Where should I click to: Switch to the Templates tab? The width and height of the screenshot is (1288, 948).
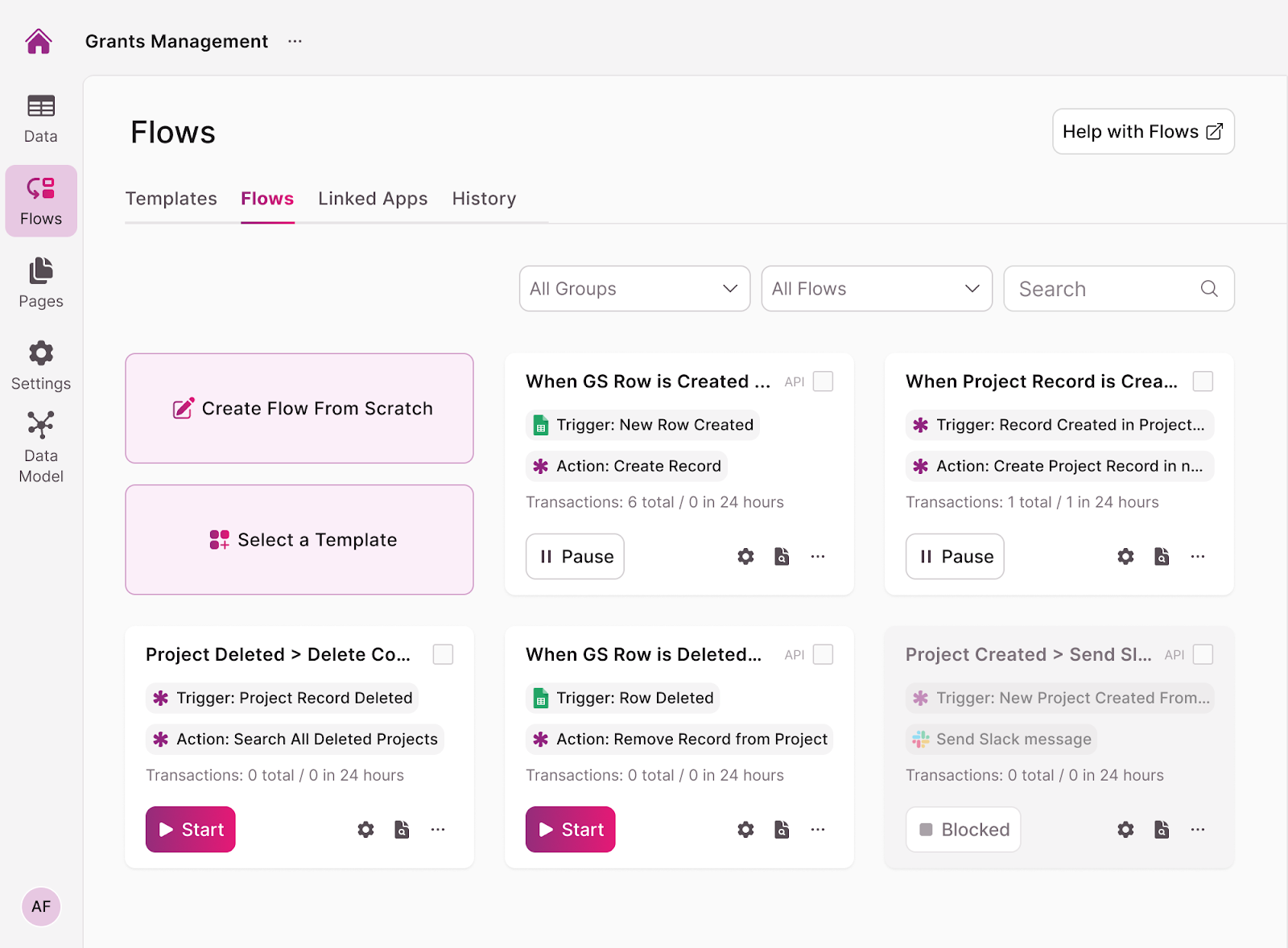click(x=171, y=199)
